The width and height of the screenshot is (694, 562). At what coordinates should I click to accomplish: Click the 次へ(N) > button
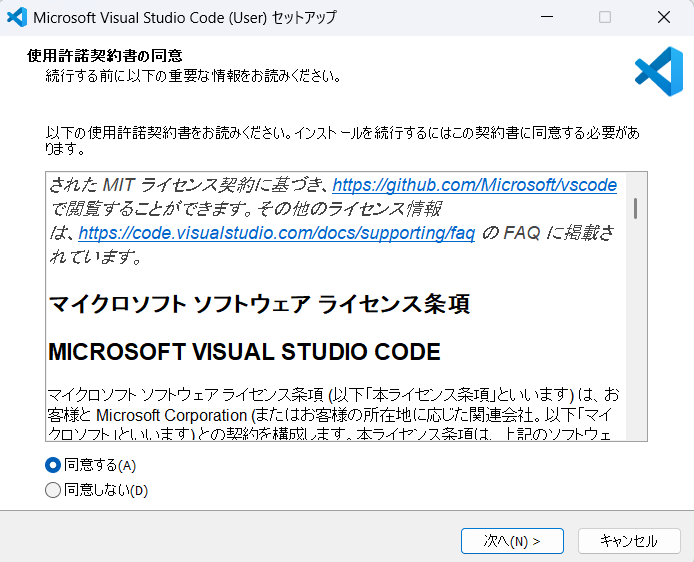tap(512, 541)
